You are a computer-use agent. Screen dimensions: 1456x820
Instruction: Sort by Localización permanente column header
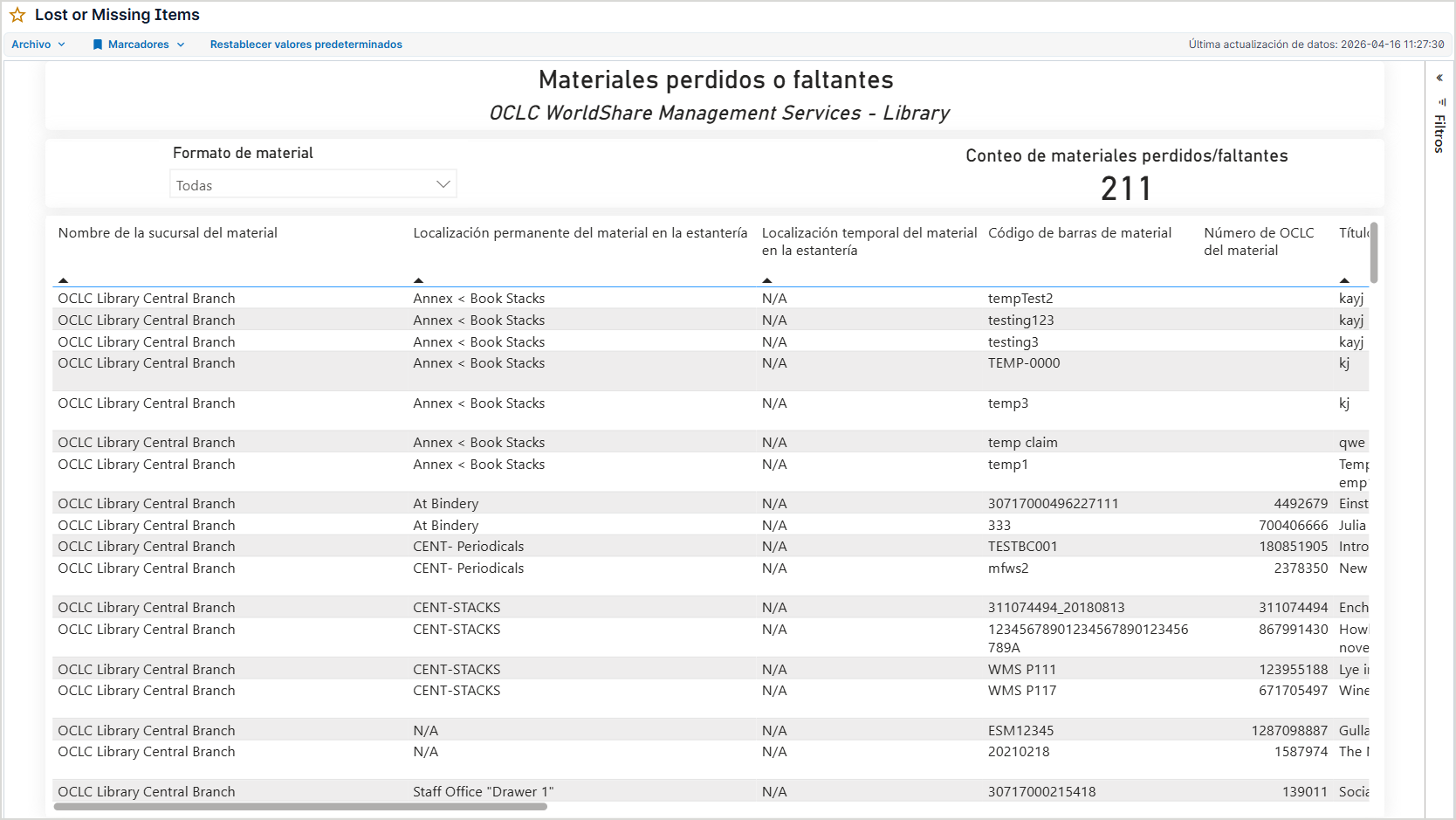580,233
